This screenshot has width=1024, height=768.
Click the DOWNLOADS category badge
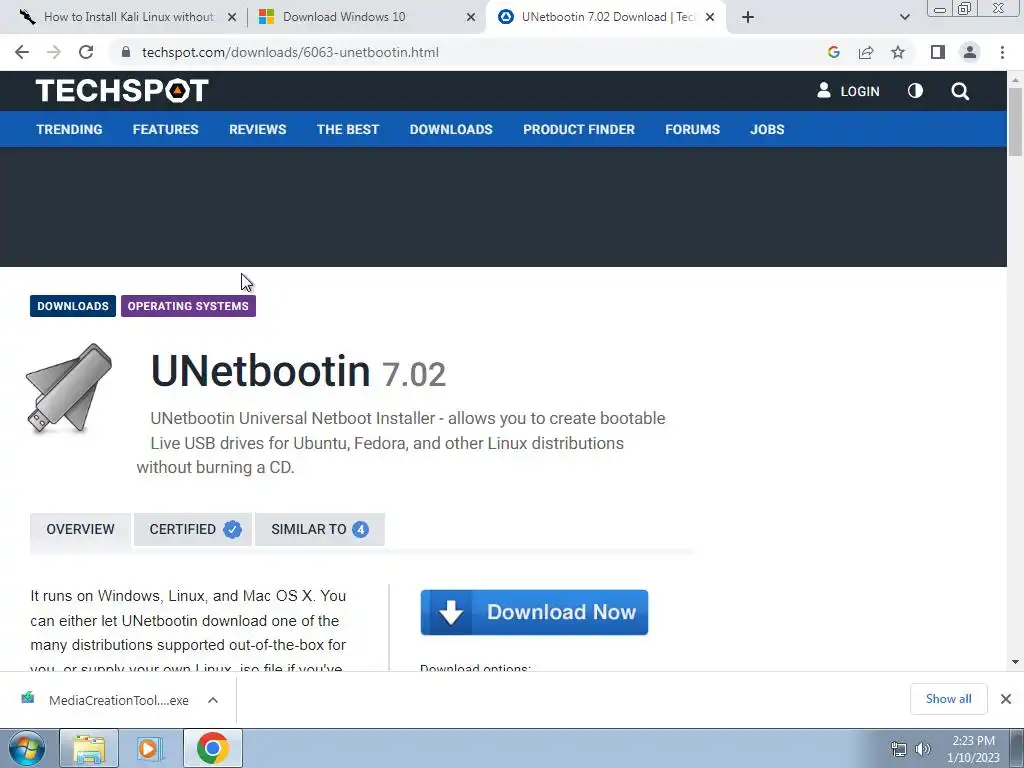pyautogui.click(x=73, y=306)
